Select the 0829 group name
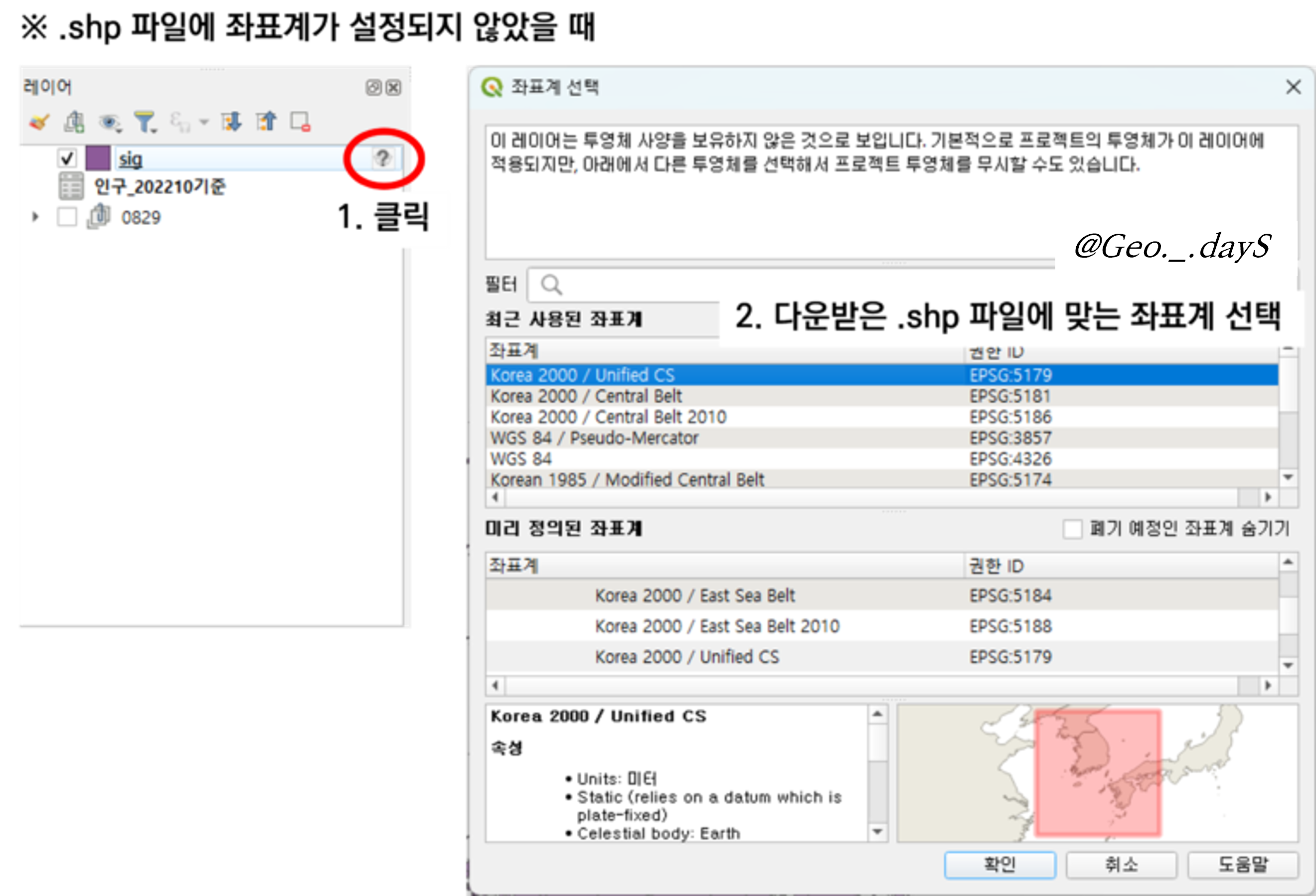This screenshot has height=896, width=1316. coord(141,217)
